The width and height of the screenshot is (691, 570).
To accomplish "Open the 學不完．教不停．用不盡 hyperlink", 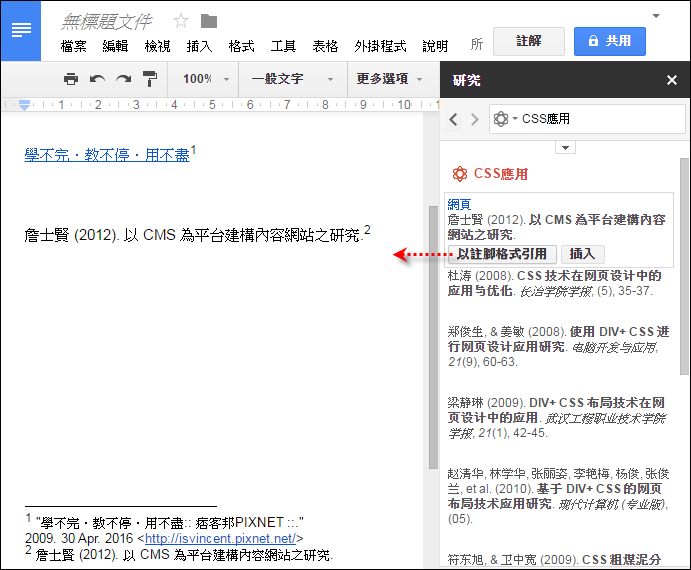I will point(107,155).
